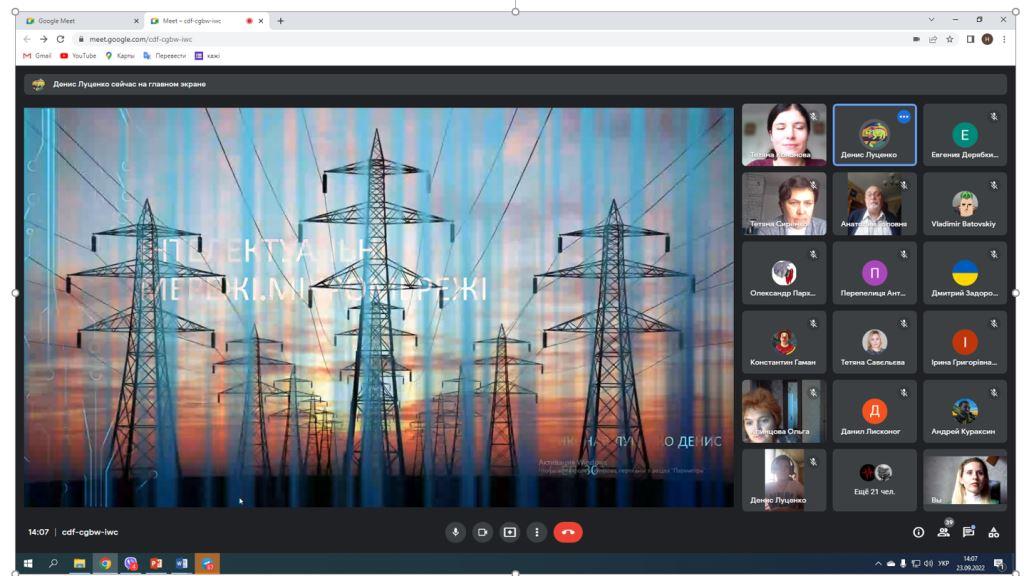Reload the Meet page
This screenshot has width=1024, height=576.
(60, 39)
